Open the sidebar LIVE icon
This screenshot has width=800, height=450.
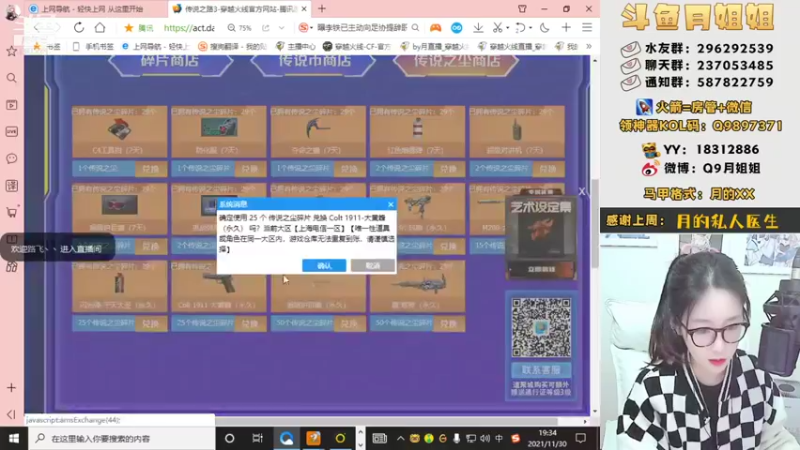coord(11,132)
